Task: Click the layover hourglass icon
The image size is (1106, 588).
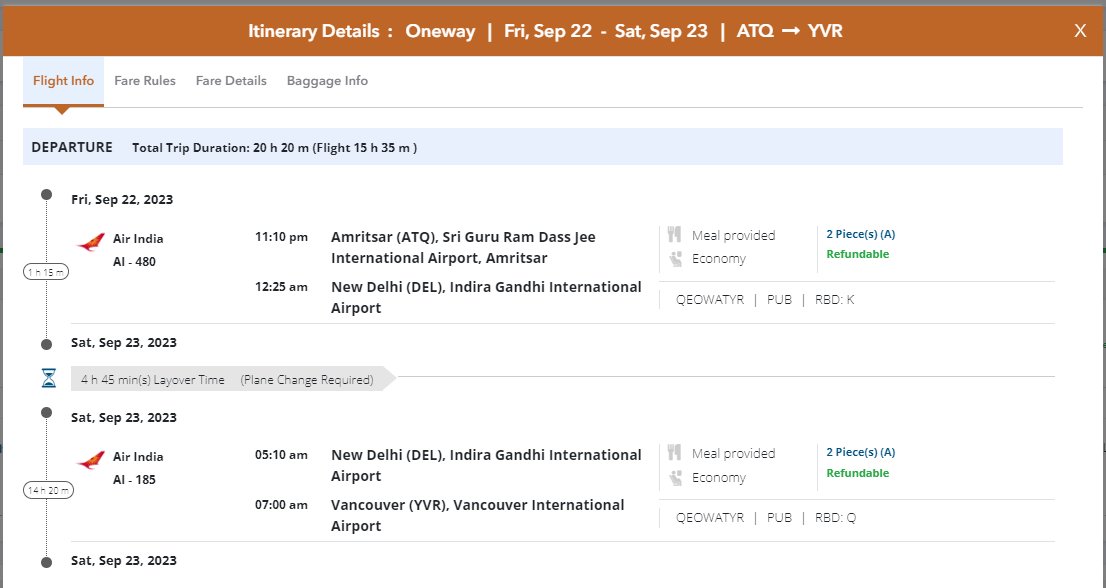Action: tap(49, 379)
